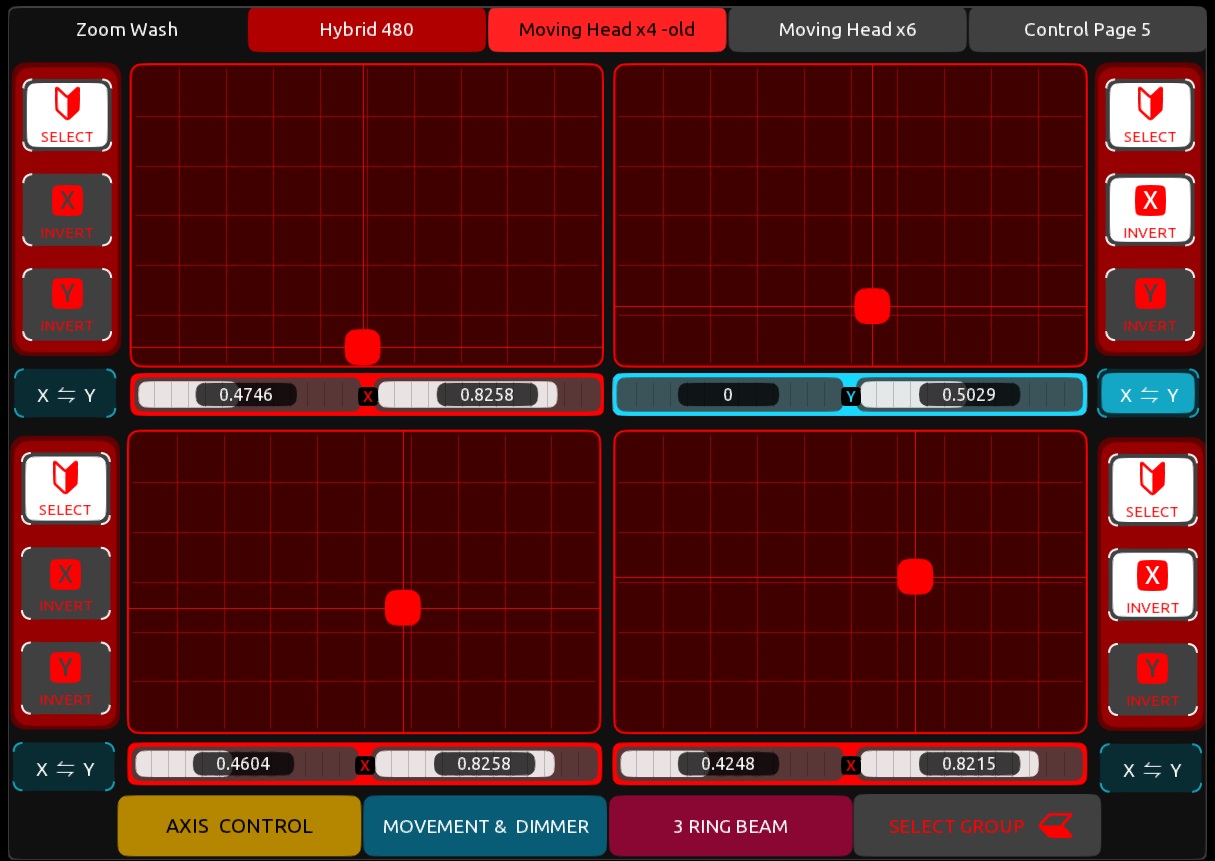The width and height of the screenshot is (1215, 861).
Task: Click SELECT icon for the 0.4604 pad
Action: (65, 489)
